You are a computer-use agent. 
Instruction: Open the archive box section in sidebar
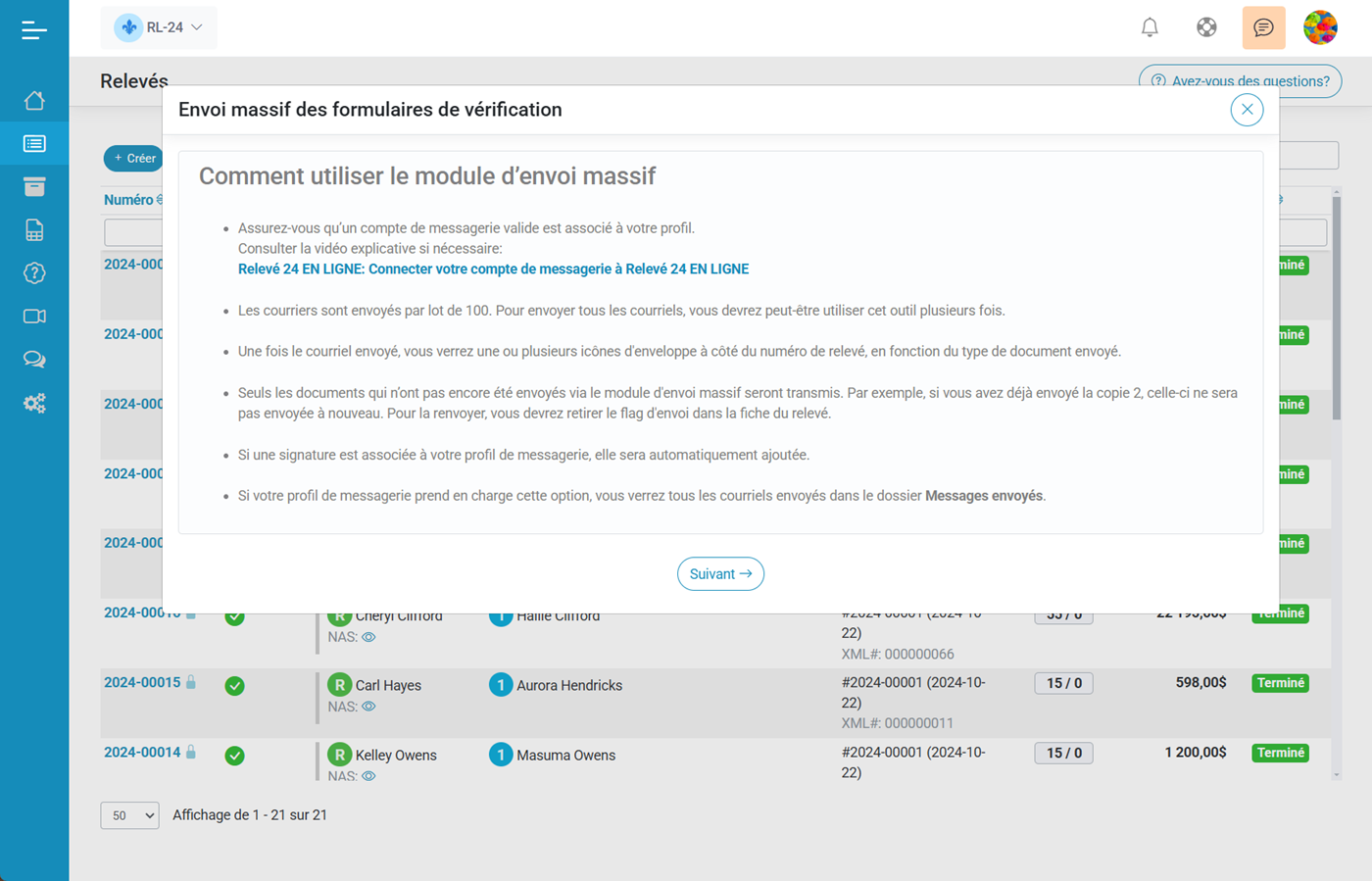[34, 185]
